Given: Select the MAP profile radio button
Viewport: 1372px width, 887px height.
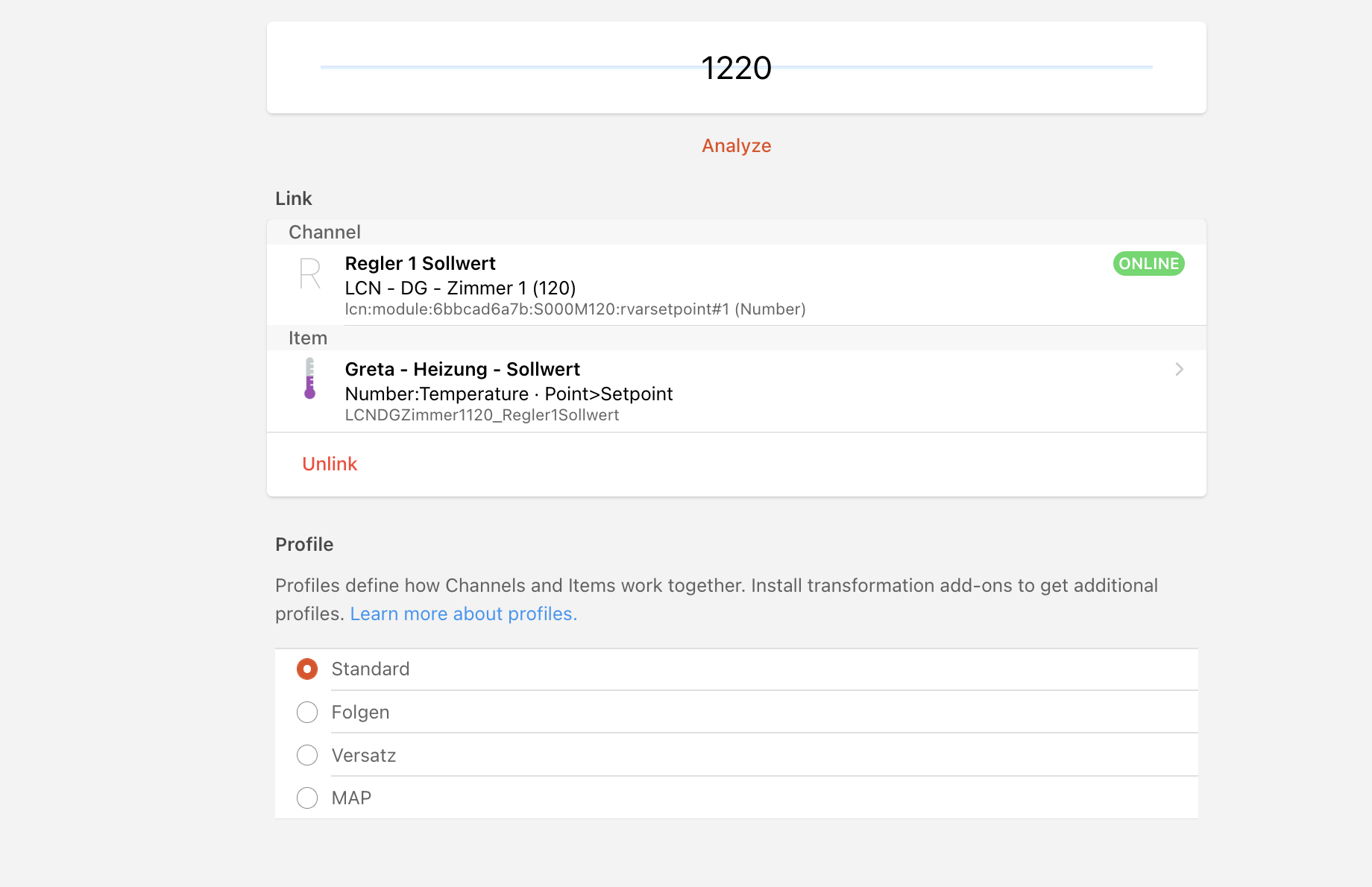Looking at the screenshot, I should pos(307,798).
